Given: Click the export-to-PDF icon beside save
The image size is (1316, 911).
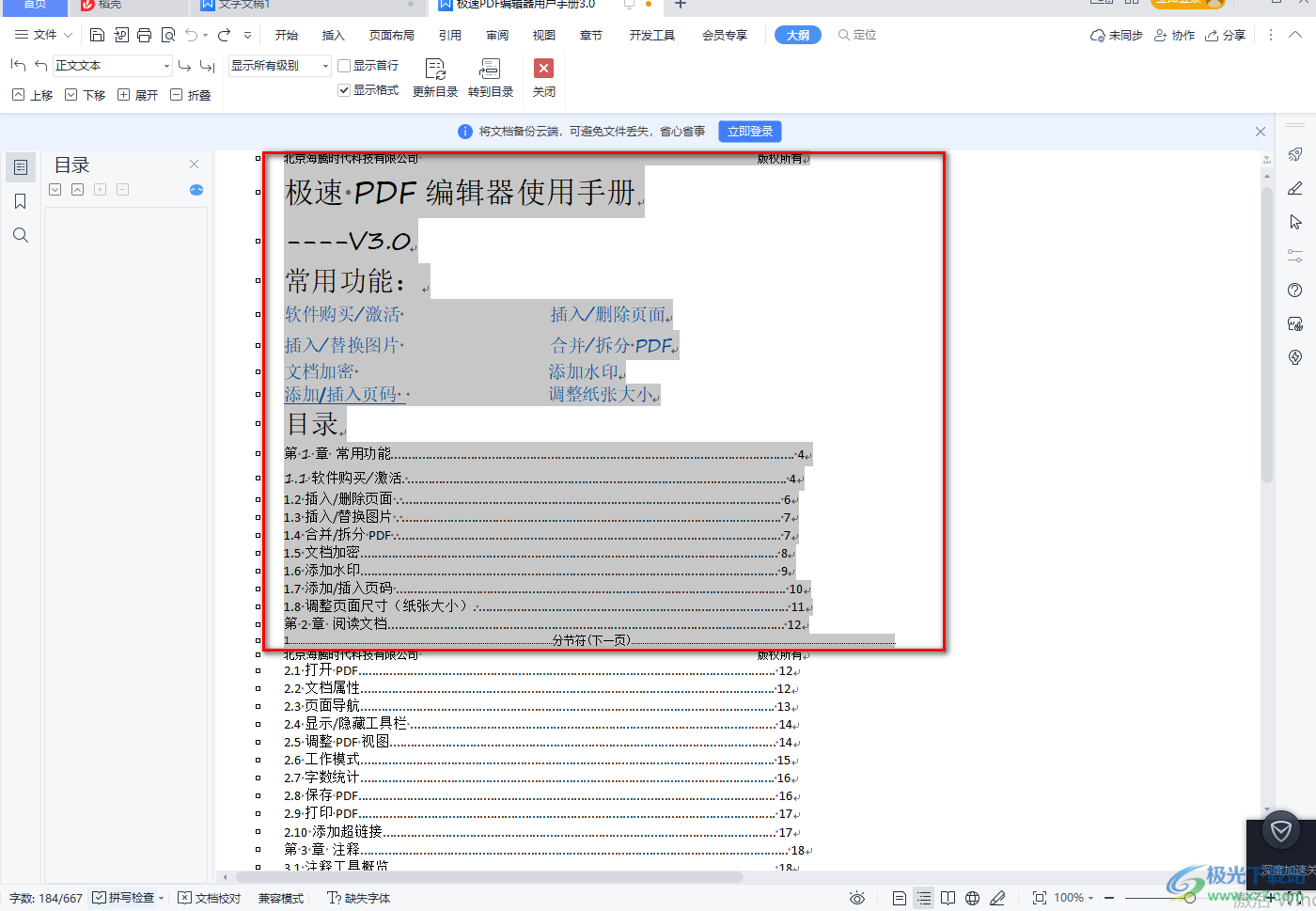Looking at the screenshot, I should [x=121, y=35].
